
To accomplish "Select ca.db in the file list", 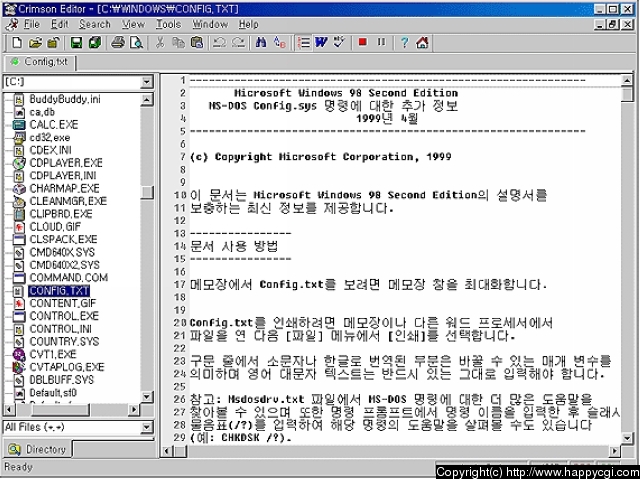I will [42, 112].
